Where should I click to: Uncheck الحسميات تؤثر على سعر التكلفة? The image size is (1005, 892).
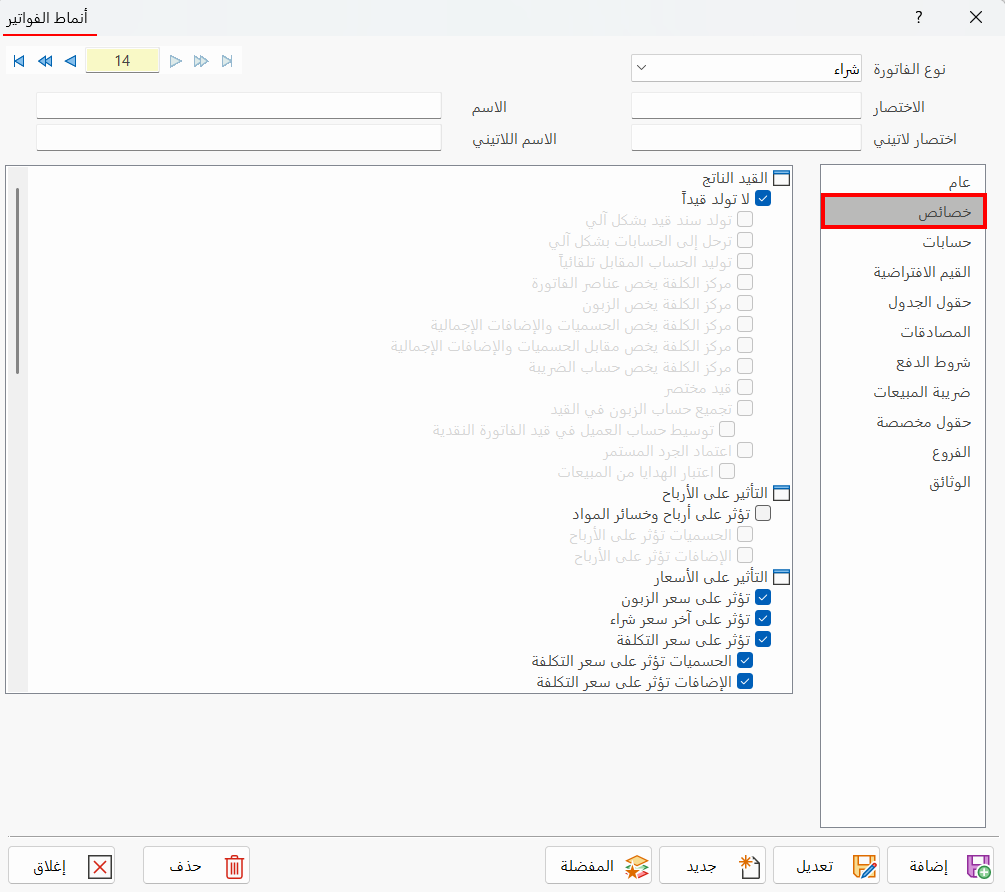coord(745,660)
